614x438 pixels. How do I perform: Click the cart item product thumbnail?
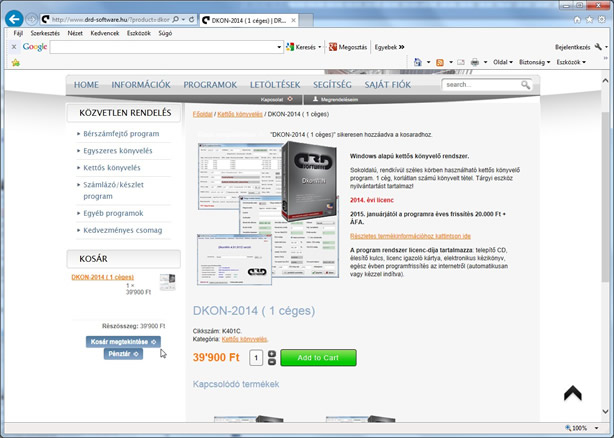[168, 282]
